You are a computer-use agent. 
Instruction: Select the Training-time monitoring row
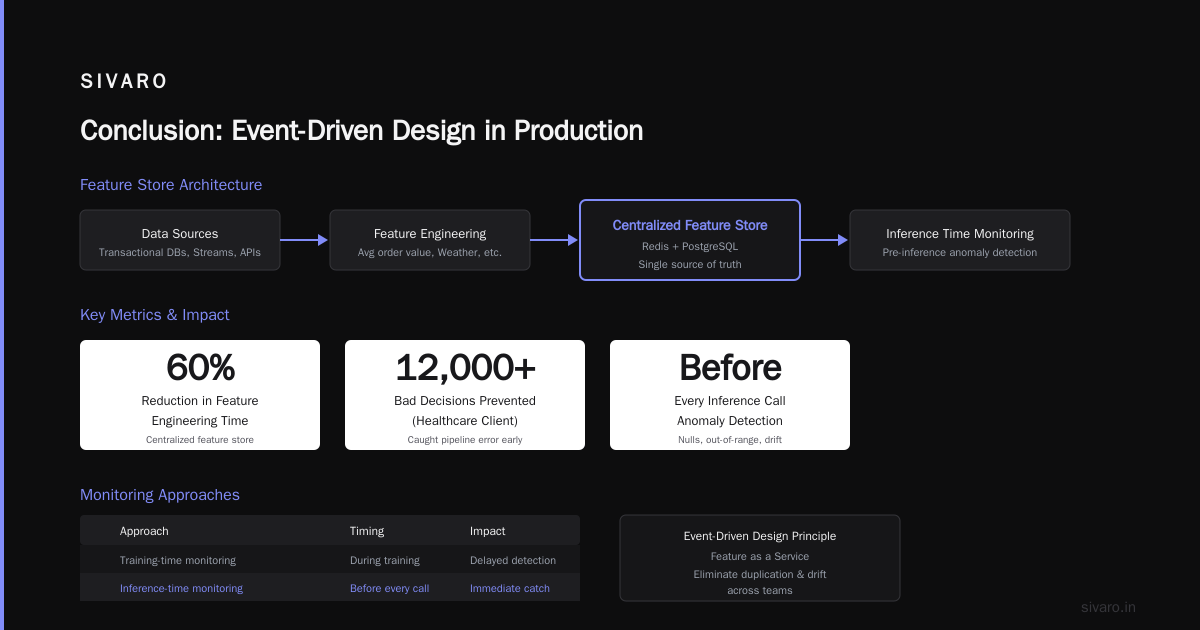coord(330,560)
